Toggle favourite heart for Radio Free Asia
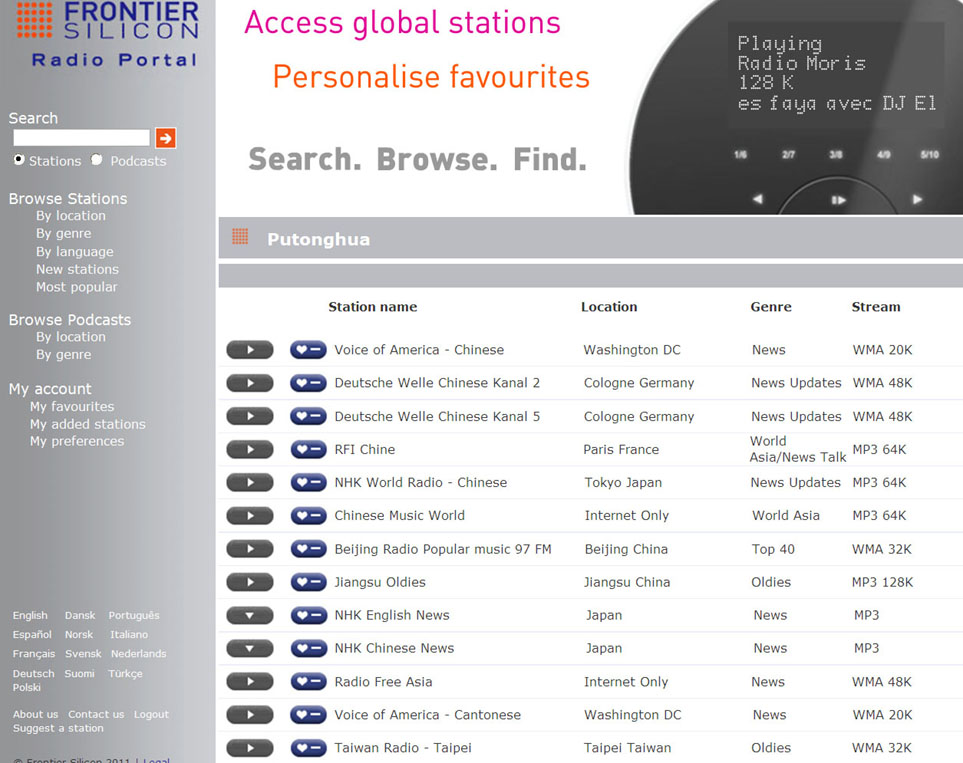This screenshot has width=963, height=763. [x=308, y=682]
